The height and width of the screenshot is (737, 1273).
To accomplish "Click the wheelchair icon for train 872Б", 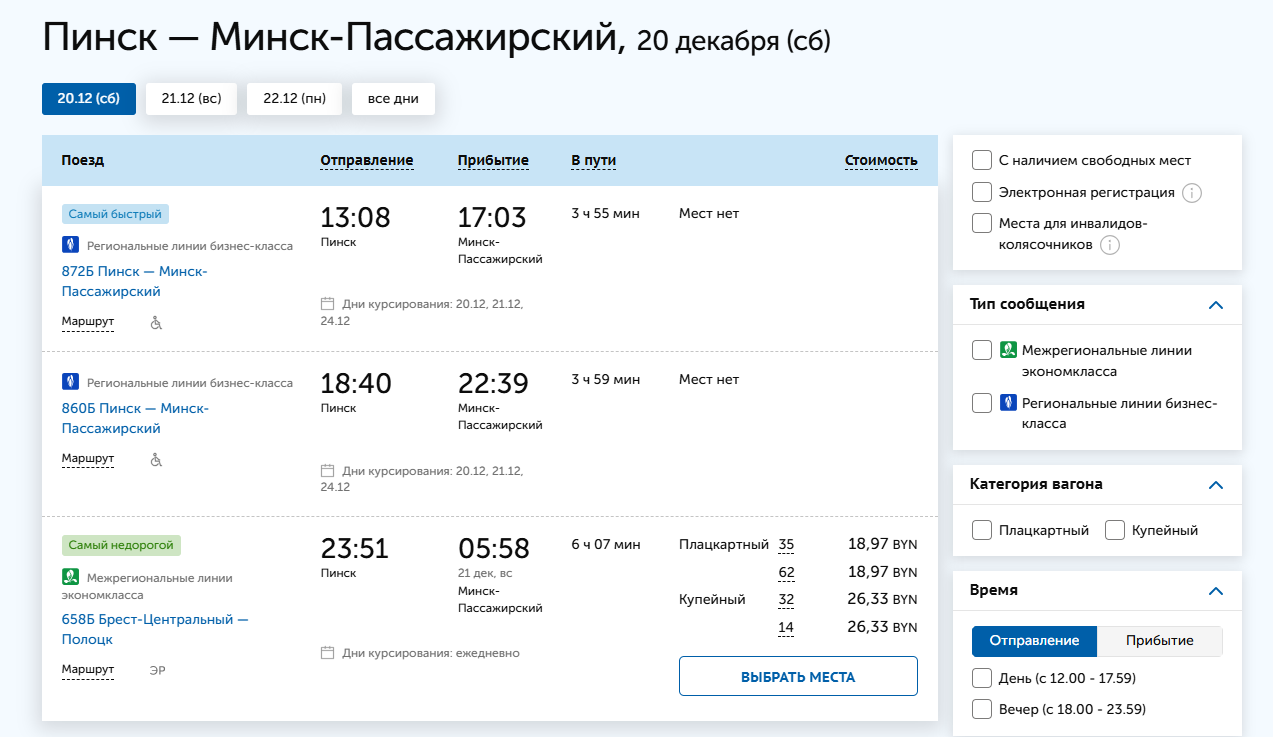I will coord(156,323).
